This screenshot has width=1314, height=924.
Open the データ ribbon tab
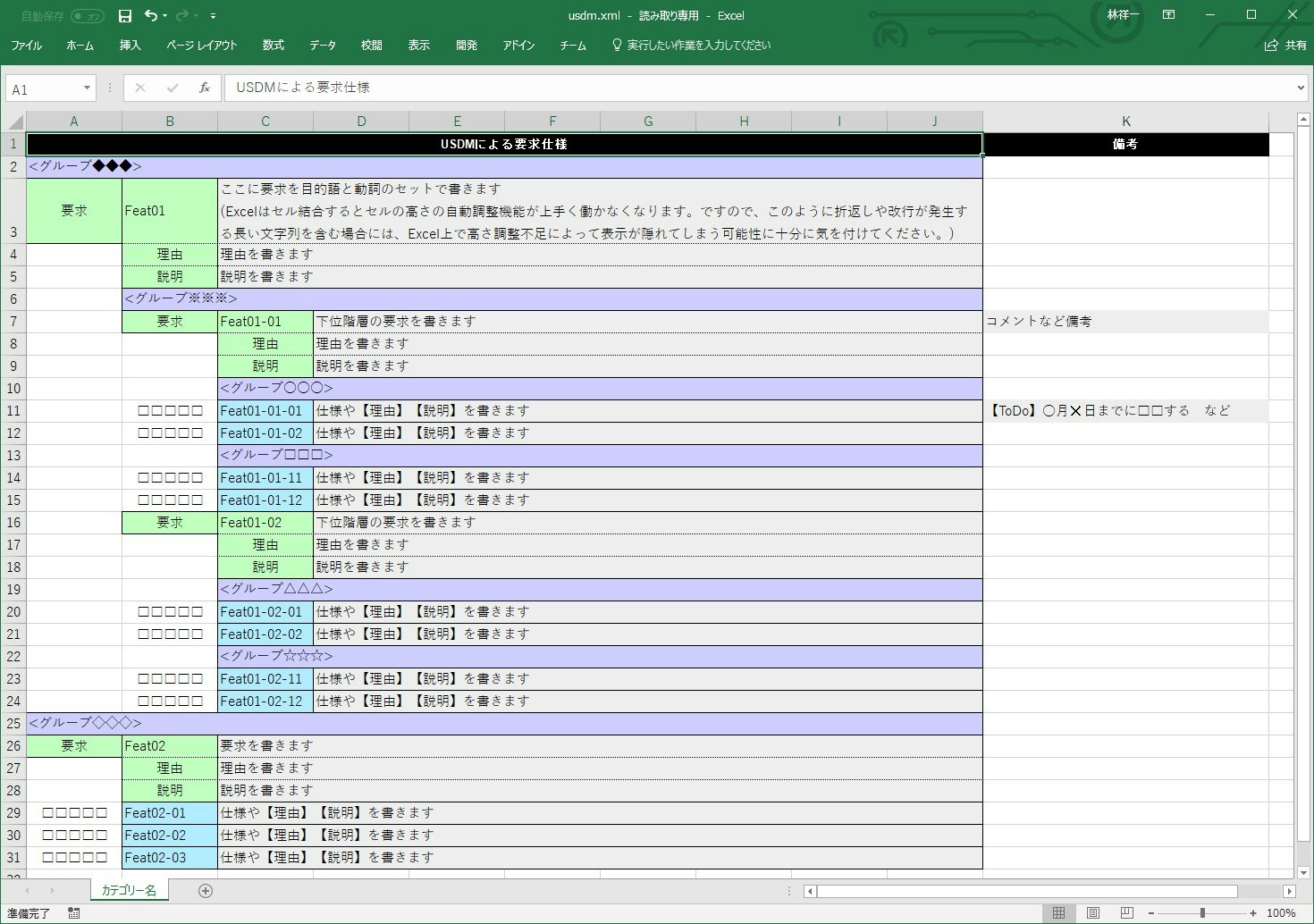[323, 45]
